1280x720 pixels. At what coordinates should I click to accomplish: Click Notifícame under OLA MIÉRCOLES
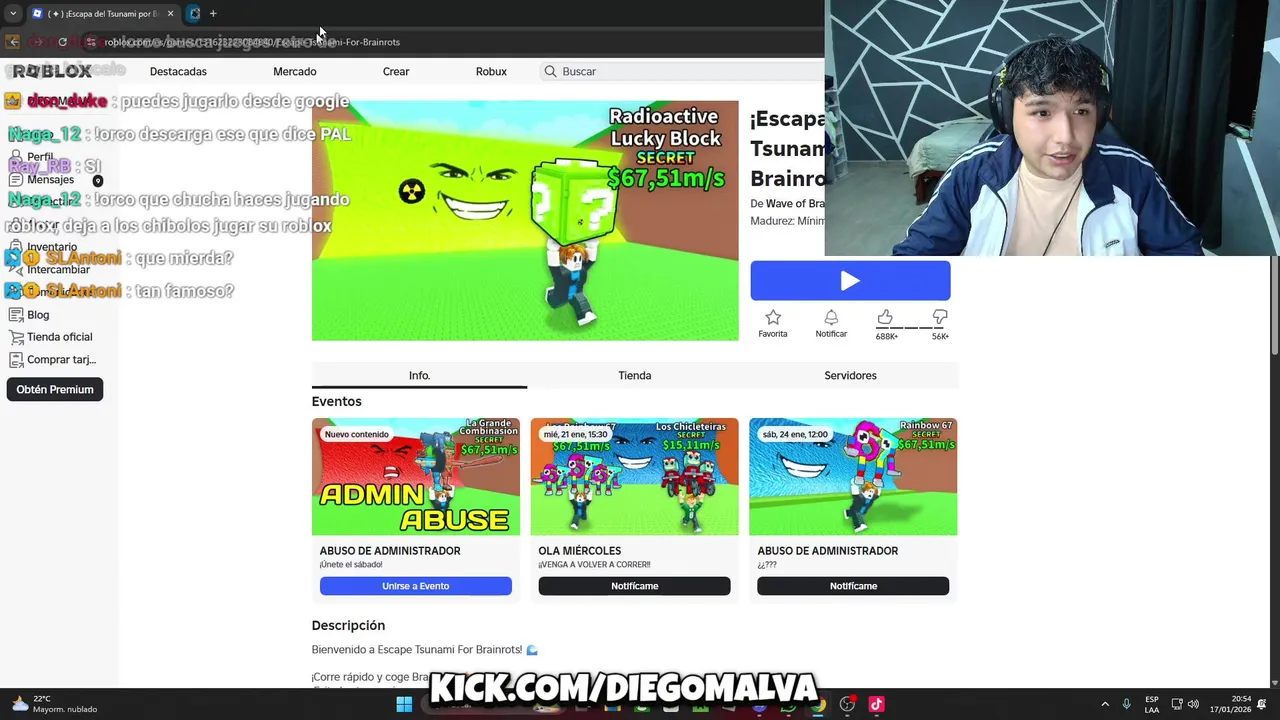(x=634, y=586)
